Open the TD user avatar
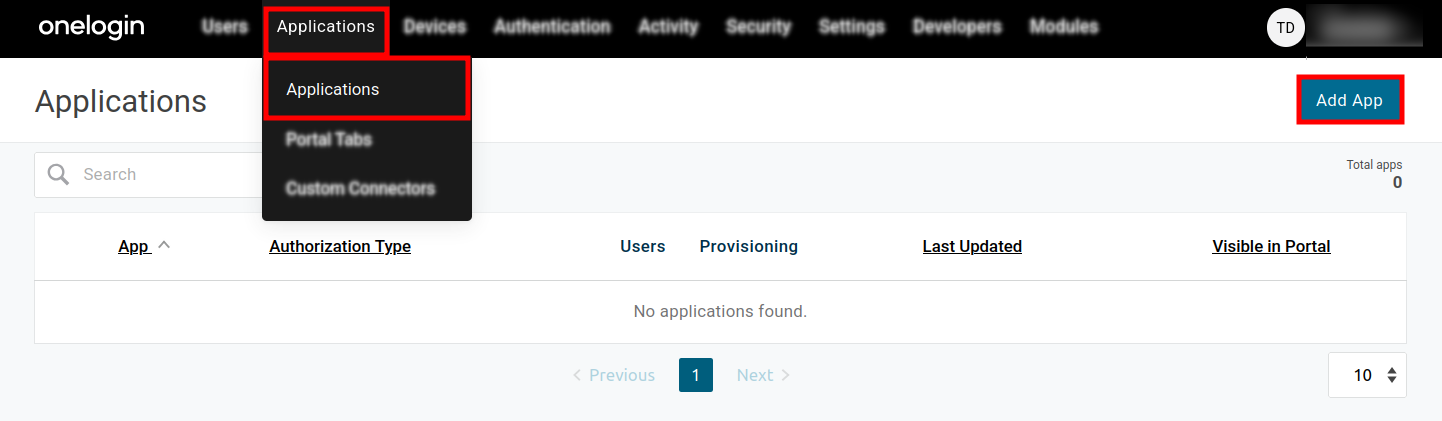Viewport: 1442px width, 421px height. click(x=1285, y=28)
